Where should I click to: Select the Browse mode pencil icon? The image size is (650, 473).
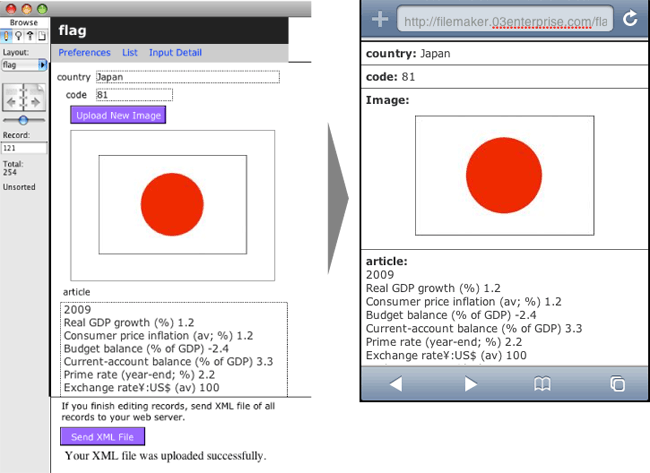6,36
